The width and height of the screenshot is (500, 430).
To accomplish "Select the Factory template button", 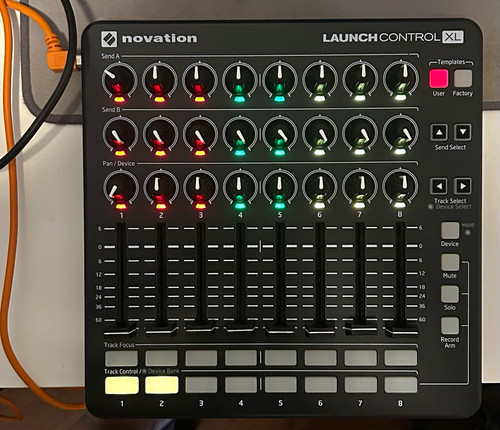I will click(463, 79).
